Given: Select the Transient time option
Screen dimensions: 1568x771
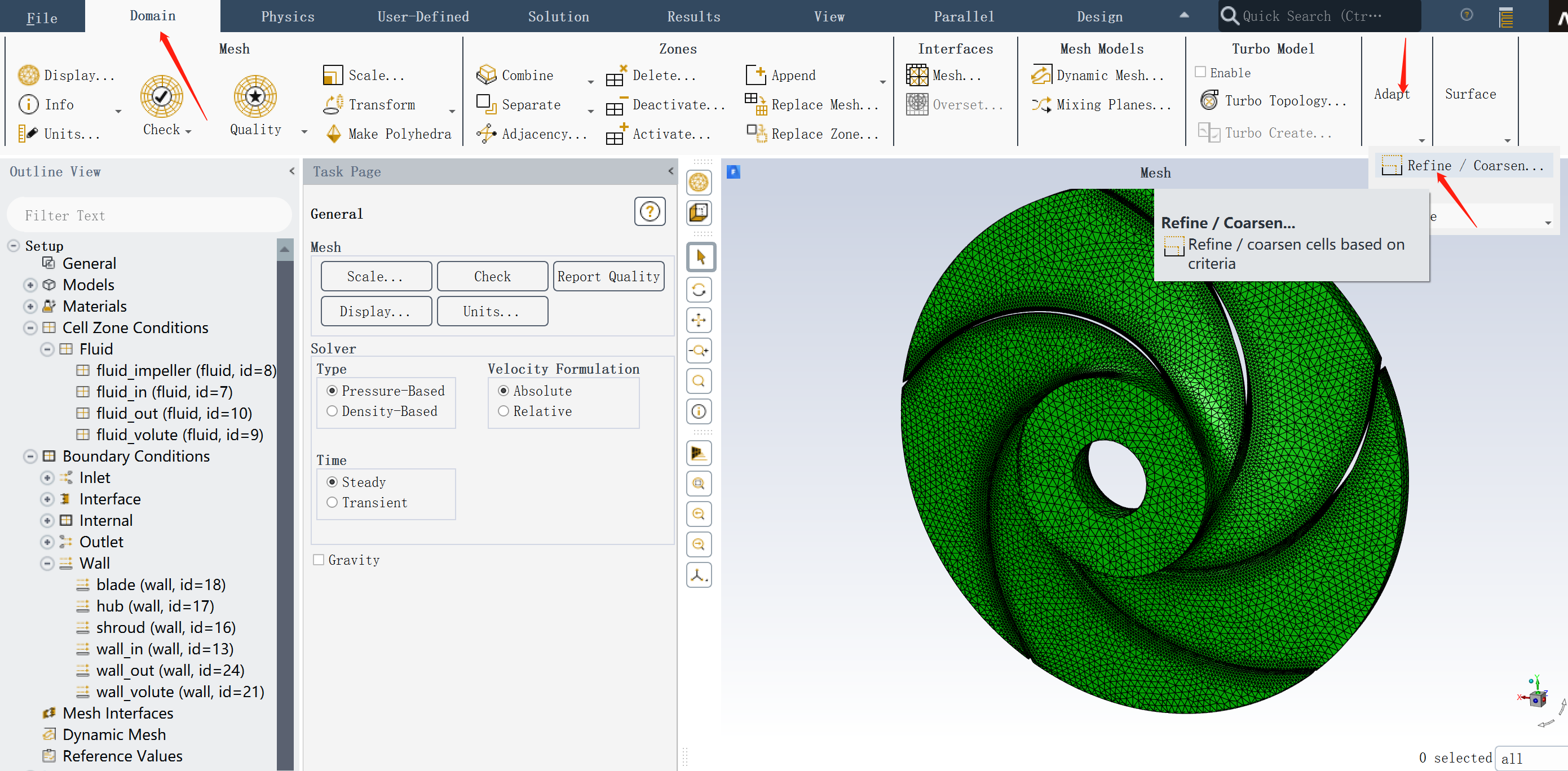Looking at the screenshot, I should coord(332,503).
